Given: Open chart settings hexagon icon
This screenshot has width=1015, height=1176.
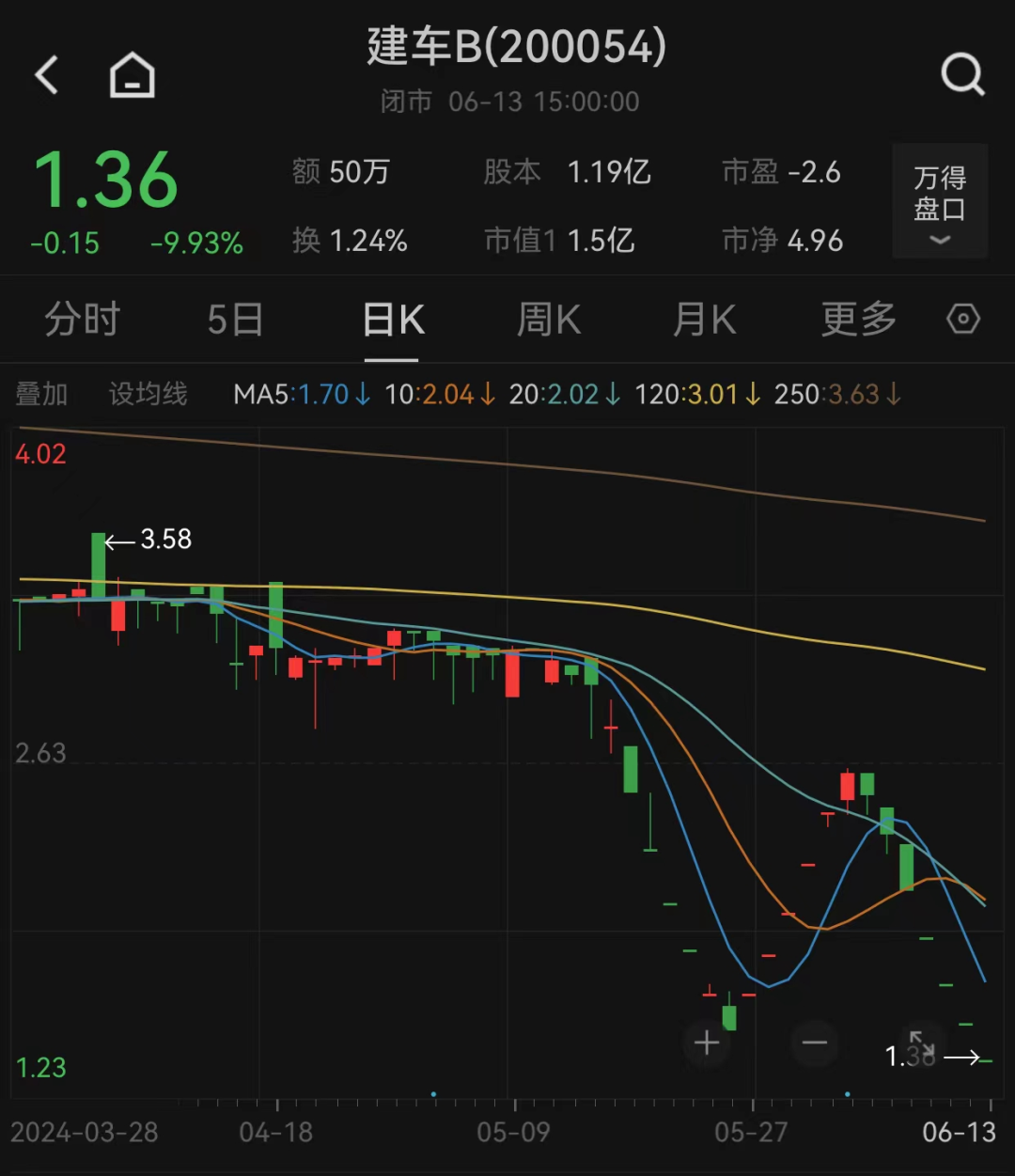Looking at the screenshot, I should (x=963, y=320).
